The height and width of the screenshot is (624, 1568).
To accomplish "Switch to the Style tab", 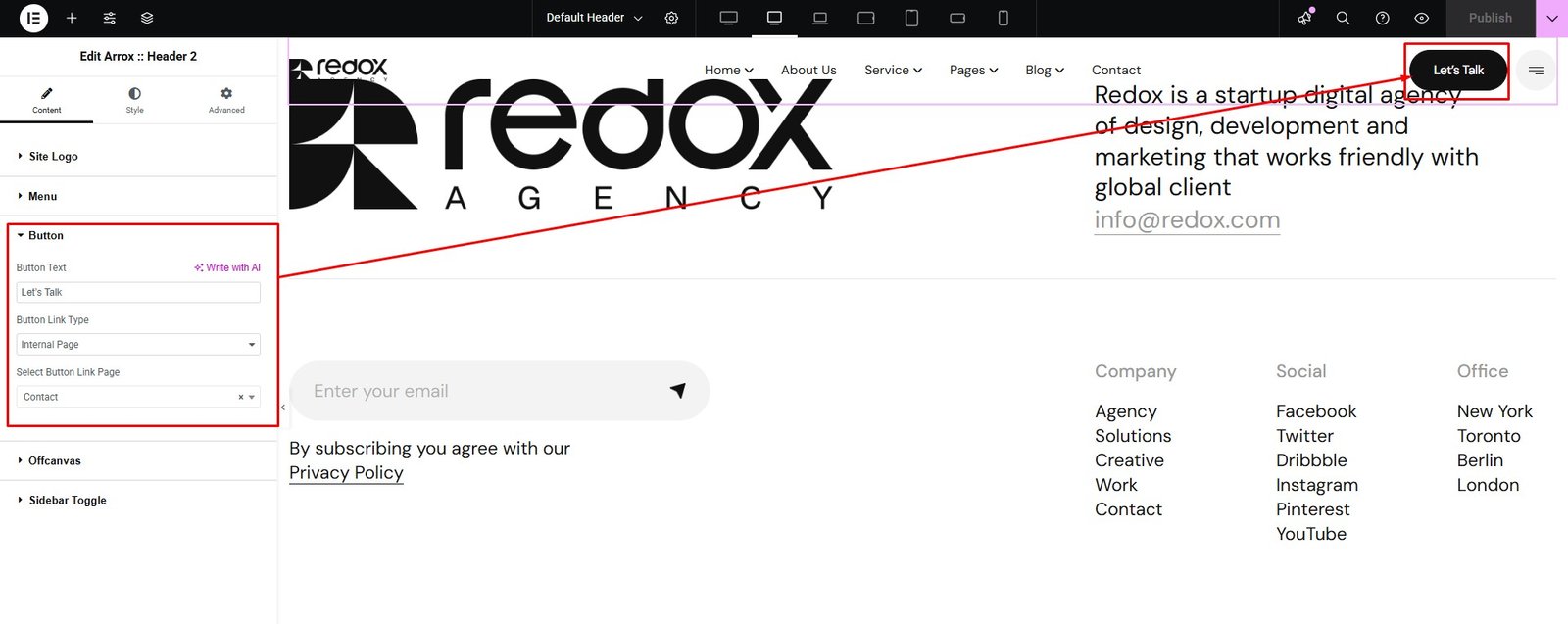I will (134, 99).
